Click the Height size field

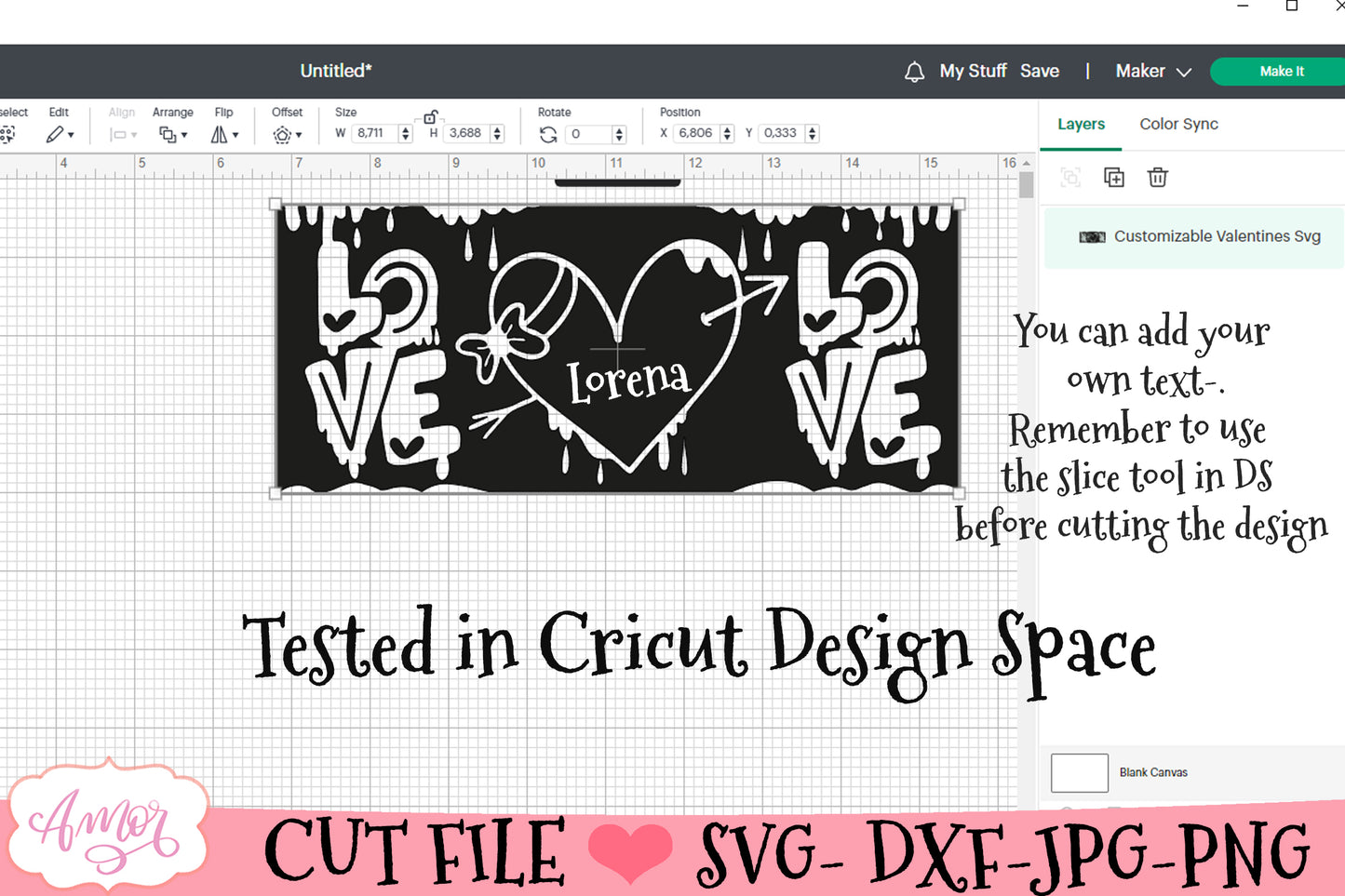tap(466, 133)
